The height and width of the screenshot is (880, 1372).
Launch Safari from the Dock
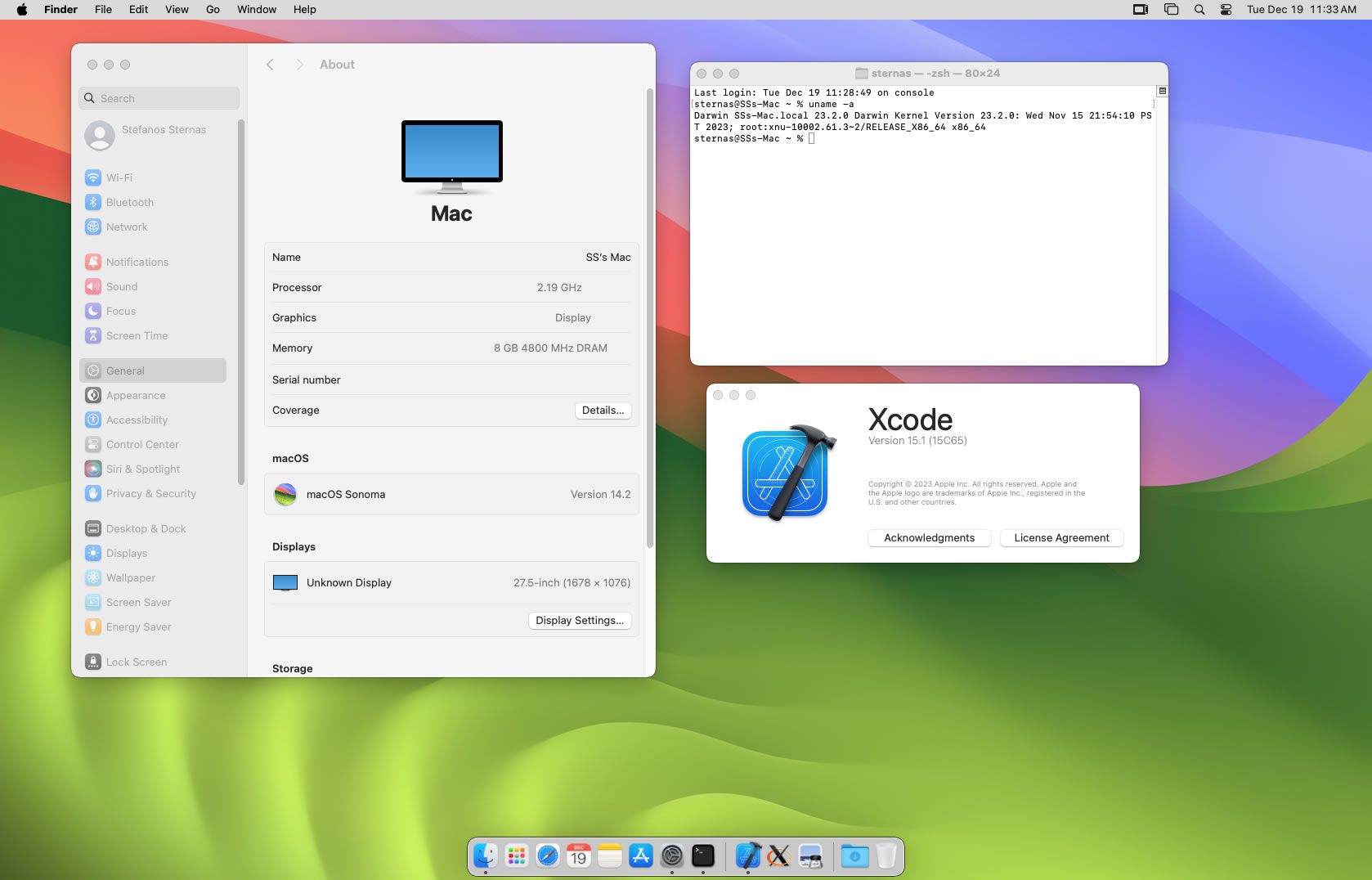click(x=548, y=855)
